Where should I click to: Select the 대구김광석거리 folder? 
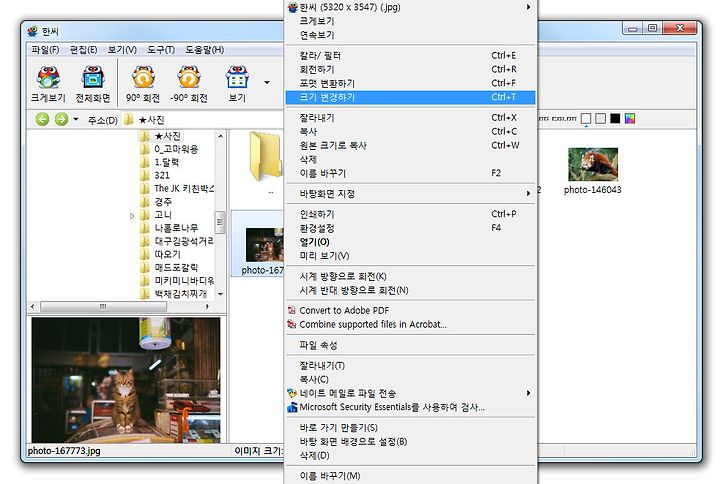(x=184, y=241)
